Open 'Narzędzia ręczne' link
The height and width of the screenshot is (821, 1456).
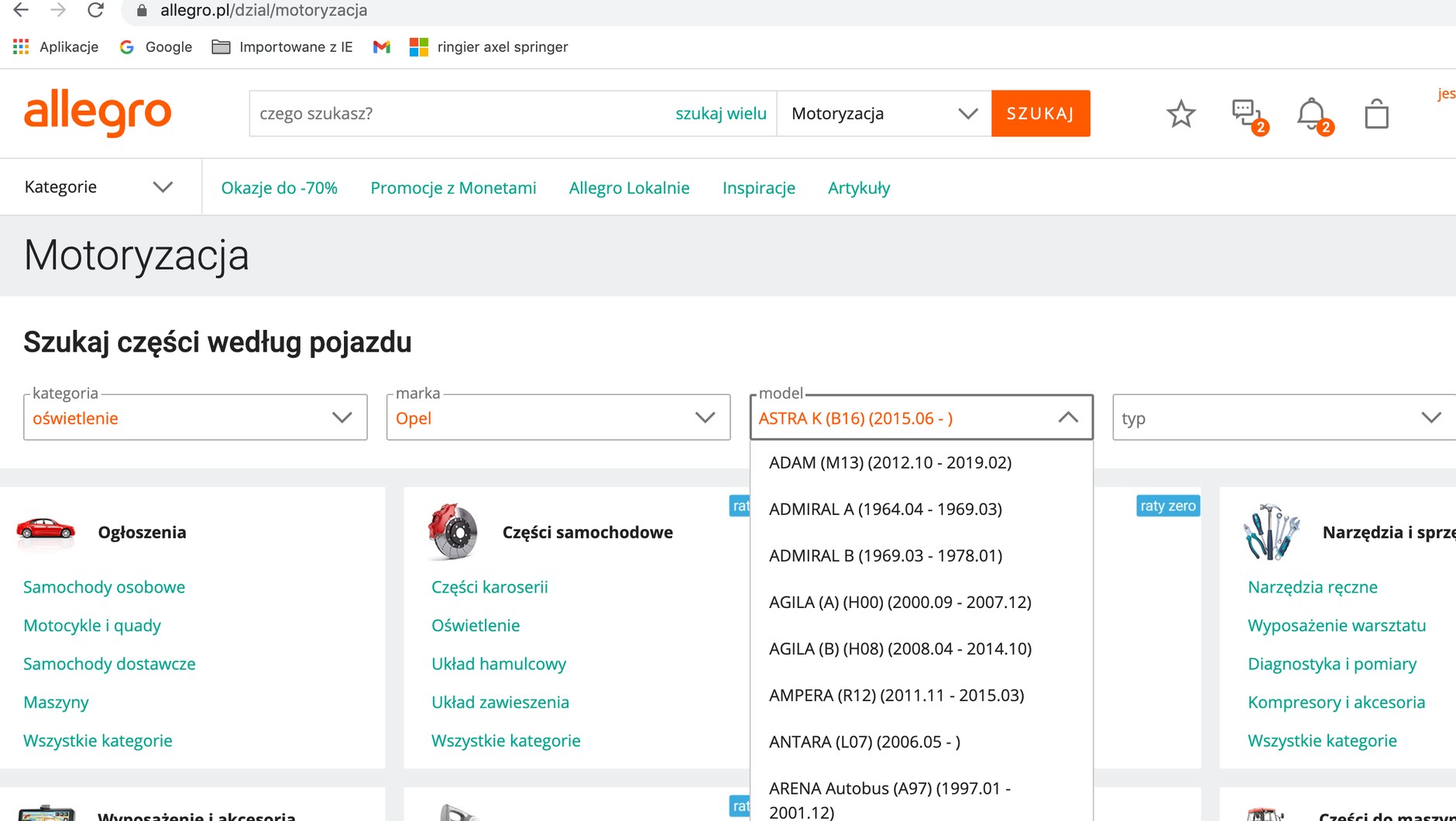point(1313,587)
